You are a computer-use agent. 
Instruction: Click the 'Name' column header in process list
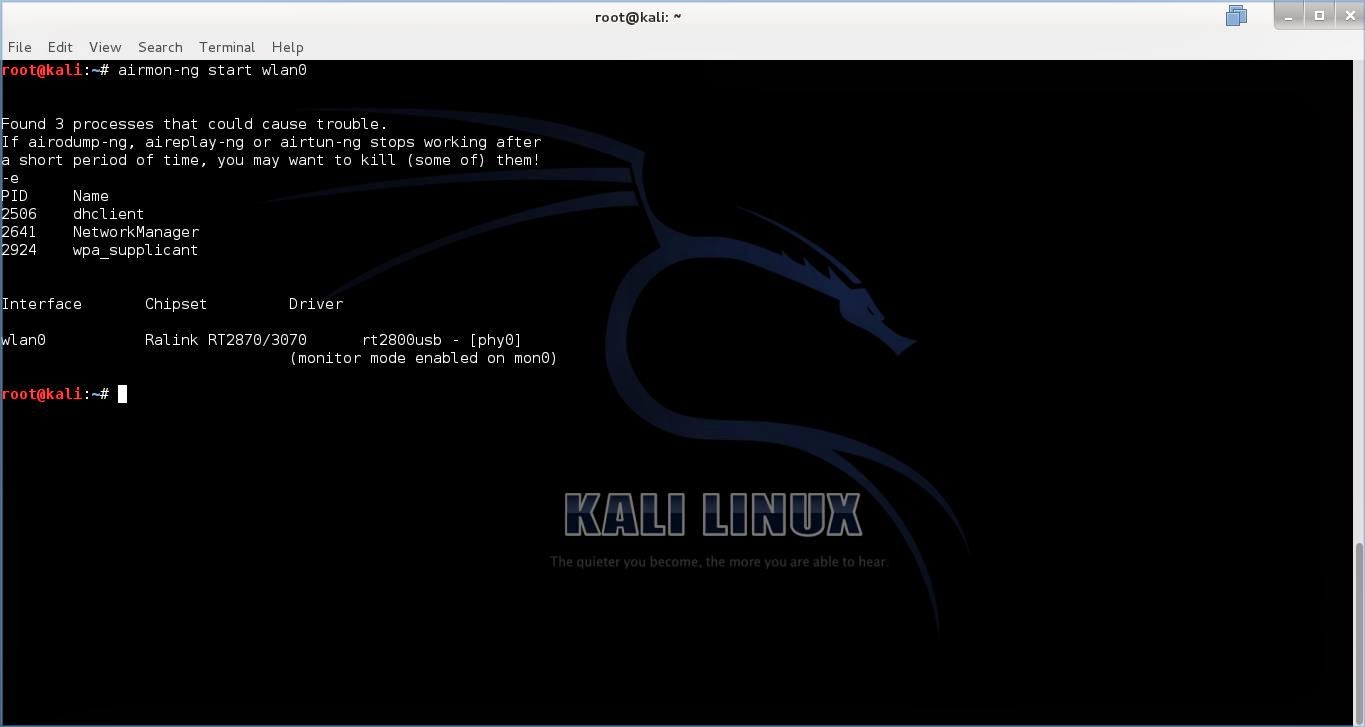coord(91,196)
